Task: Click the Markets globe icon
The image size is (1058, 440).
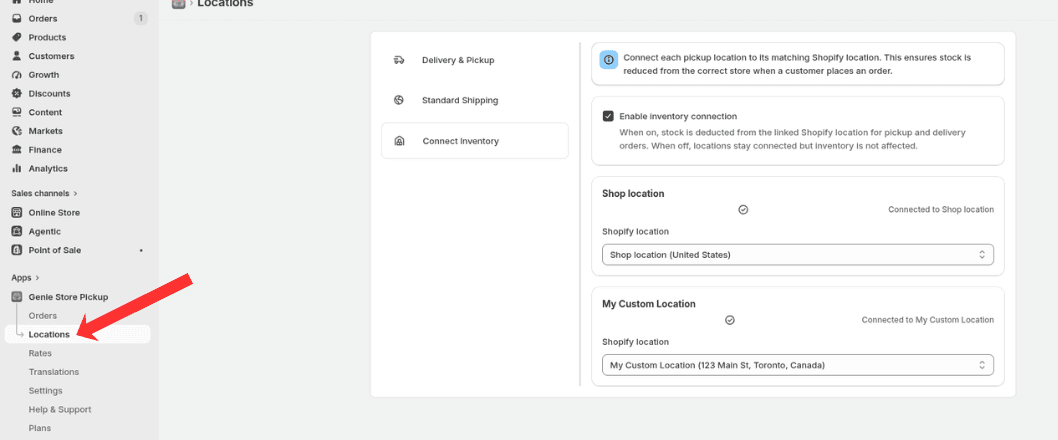Action: pos(17,131)
